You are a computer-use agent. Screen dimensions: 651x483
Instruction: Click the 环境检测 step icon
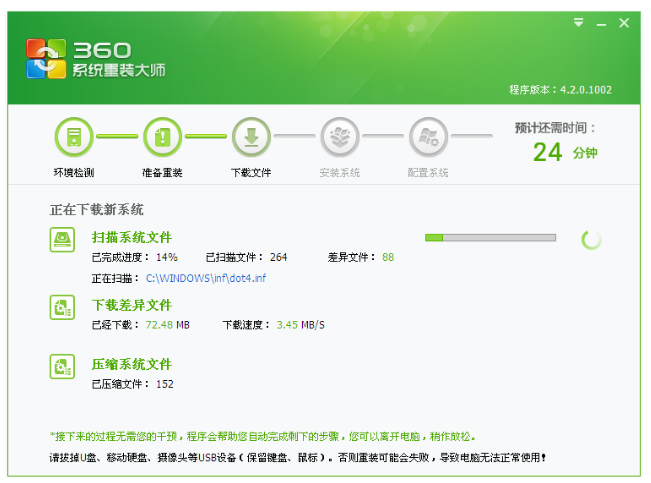click(74, 136)
